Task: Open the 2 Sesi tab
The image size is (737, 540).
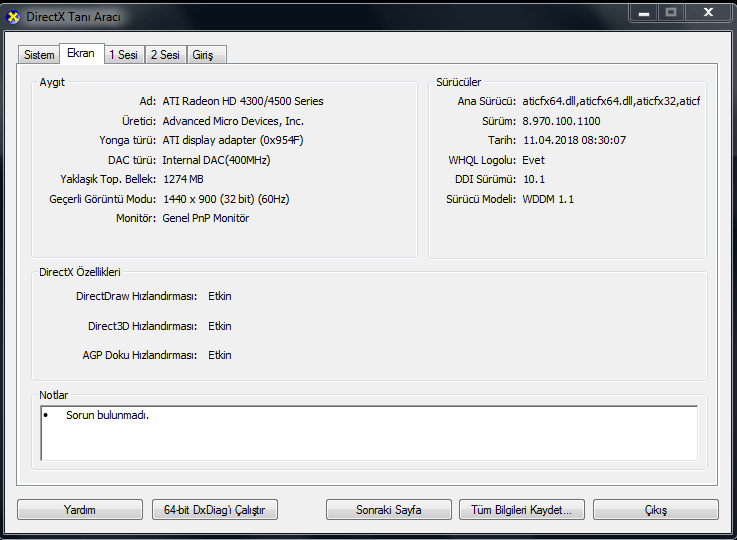Action: pos(165,55)
